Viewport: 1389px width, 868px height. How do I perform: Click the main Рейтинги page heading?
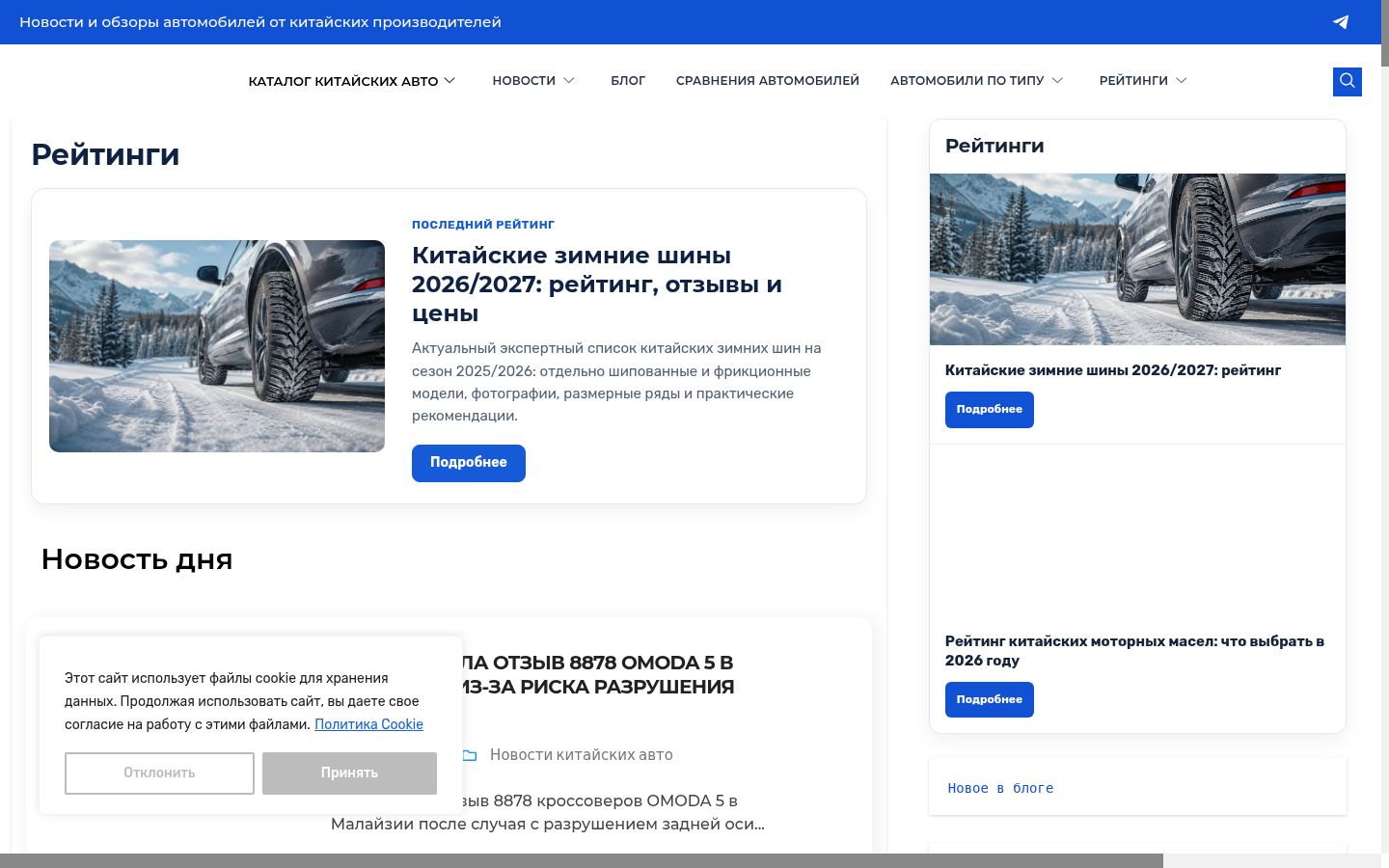point(105,154)
